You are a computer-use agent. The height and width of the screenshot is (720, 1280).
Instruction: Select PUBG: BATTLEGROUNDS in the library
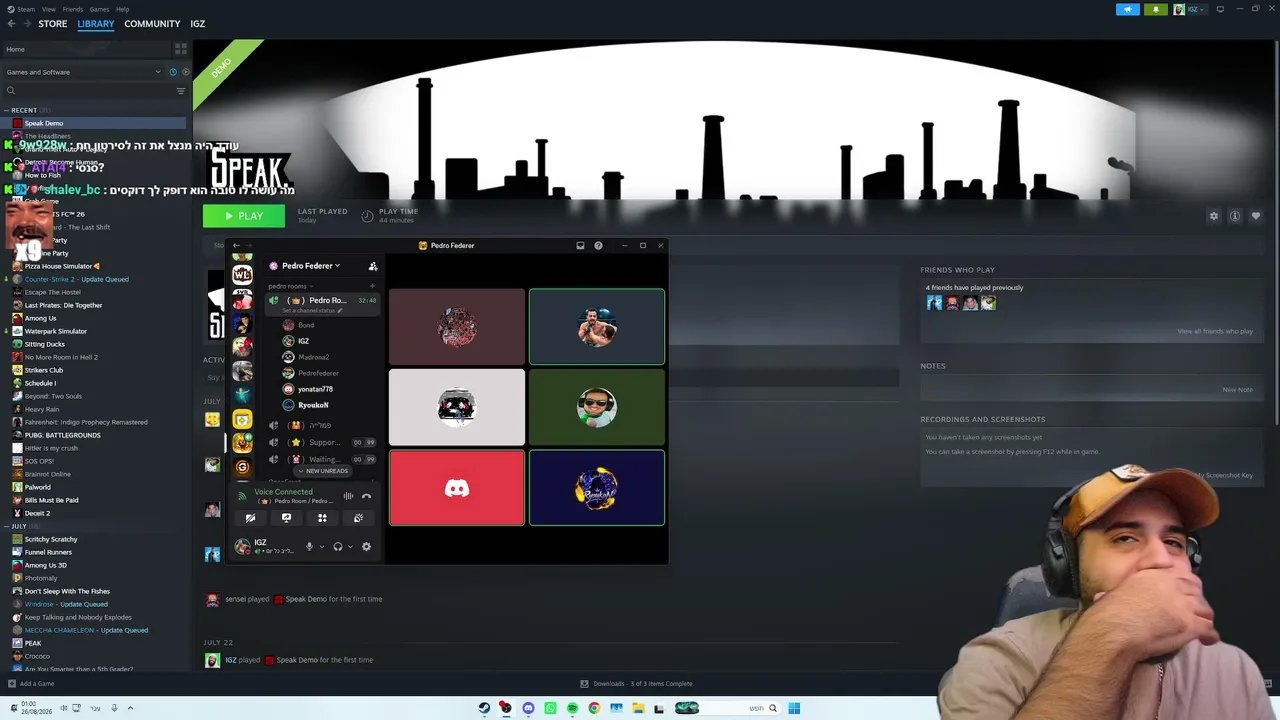[x=94, y=435]
